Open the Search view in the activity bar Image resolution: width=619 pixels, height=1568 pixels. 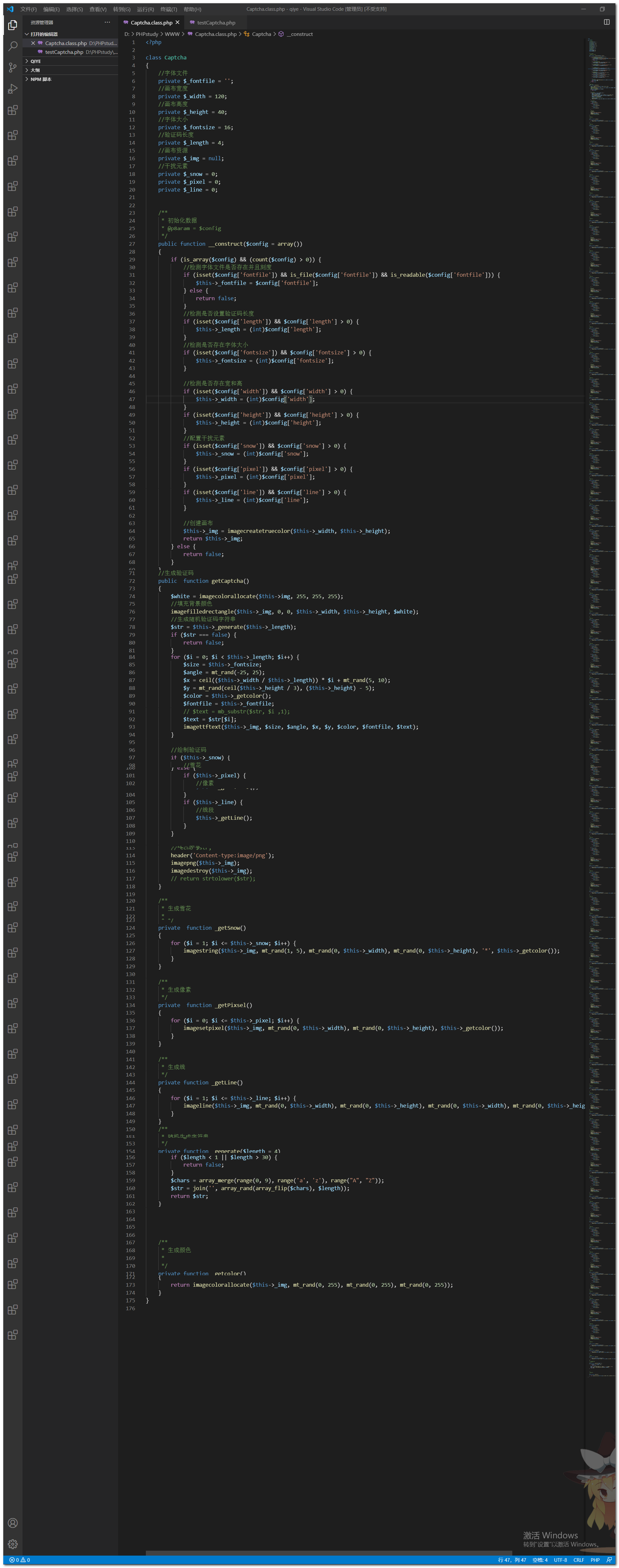[12, 46]
